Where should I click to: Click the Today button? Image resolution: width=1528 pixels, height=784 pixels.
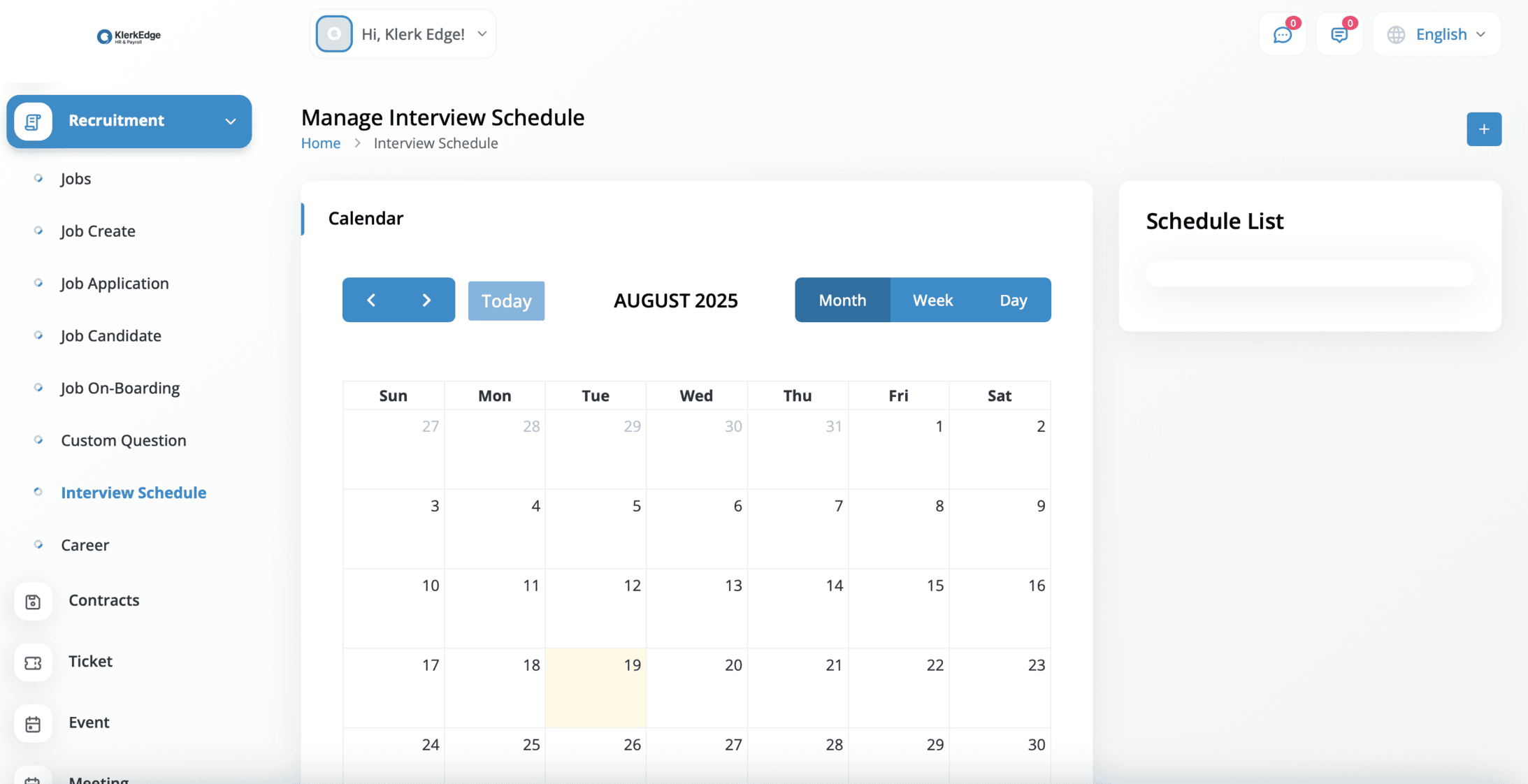pos(506,300)
